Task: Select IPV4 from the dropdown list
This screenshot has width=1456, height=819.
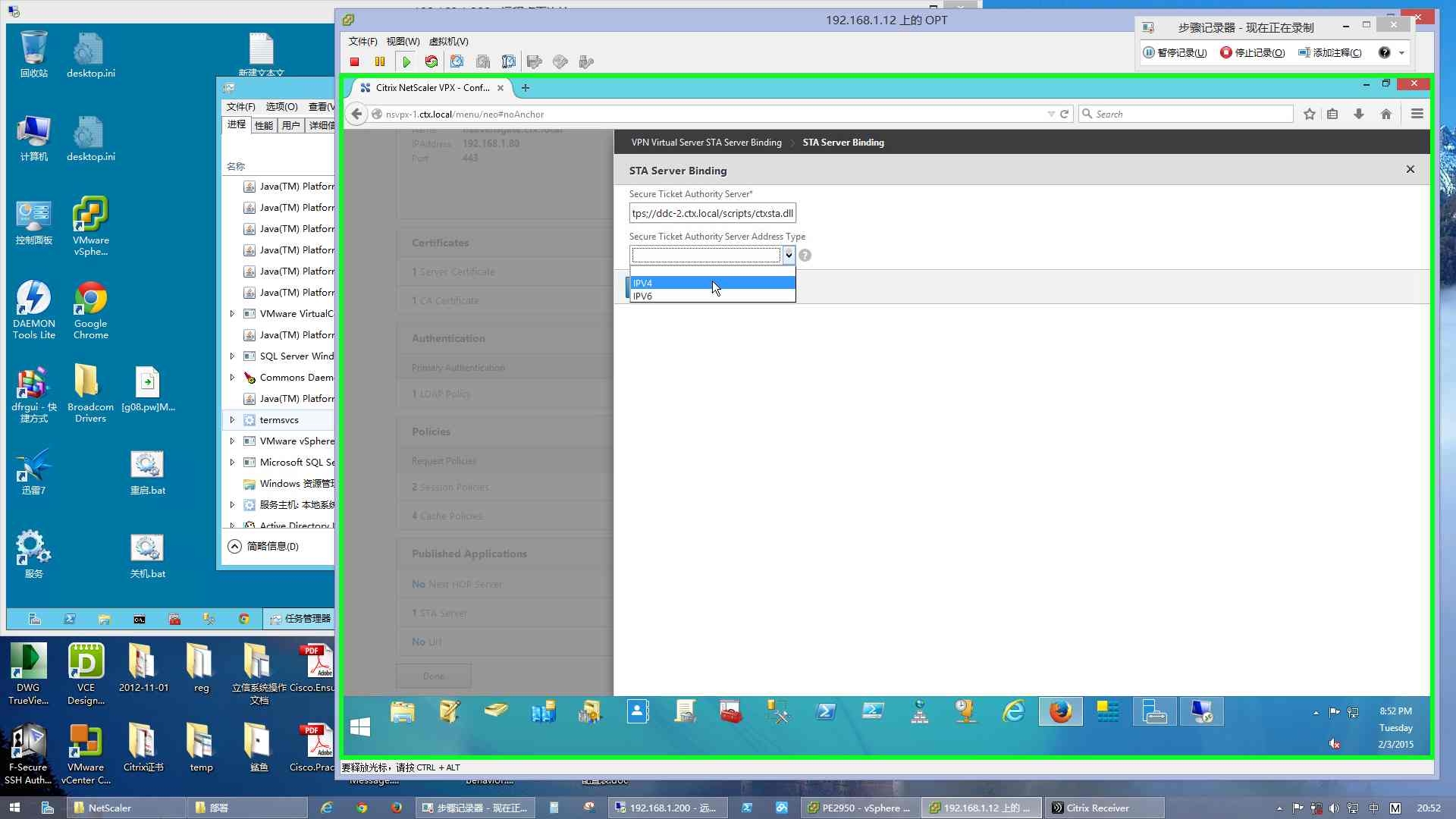Action: tap(713, 283)
